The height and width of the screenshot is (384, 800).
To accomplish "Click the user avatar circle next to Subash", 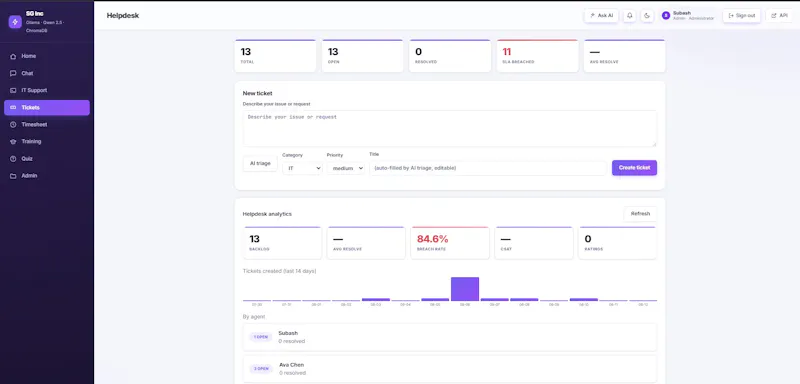I will click(x=666, y=16).
